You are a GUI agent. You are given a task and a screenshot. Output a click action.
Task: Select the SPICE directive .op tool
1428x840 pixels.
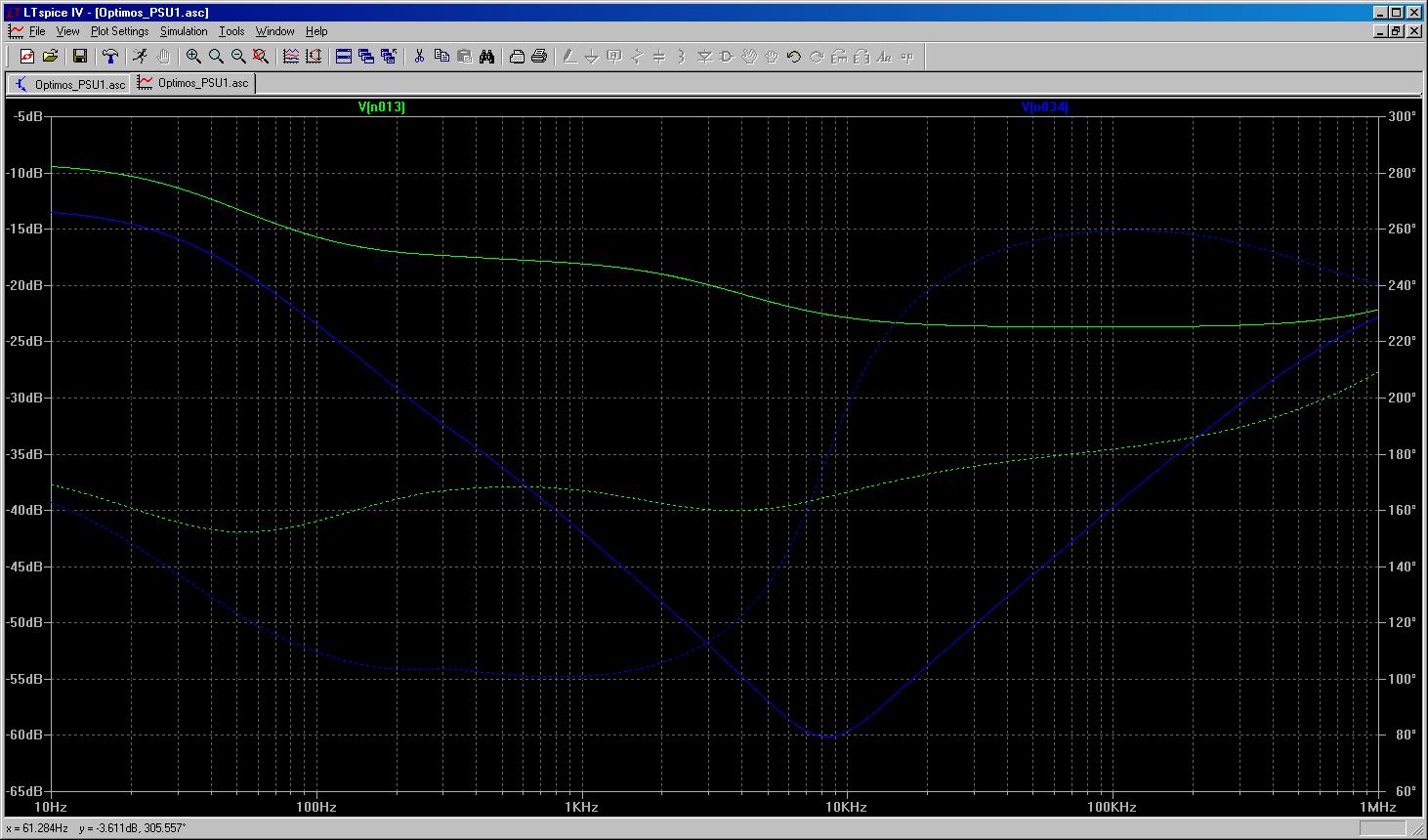[x=906, y=57]
